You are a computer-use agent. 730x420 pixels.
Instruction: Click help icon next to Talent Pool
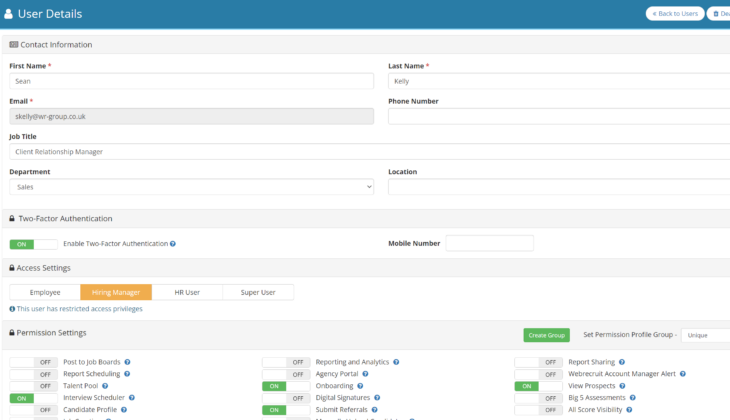(104, 386)
